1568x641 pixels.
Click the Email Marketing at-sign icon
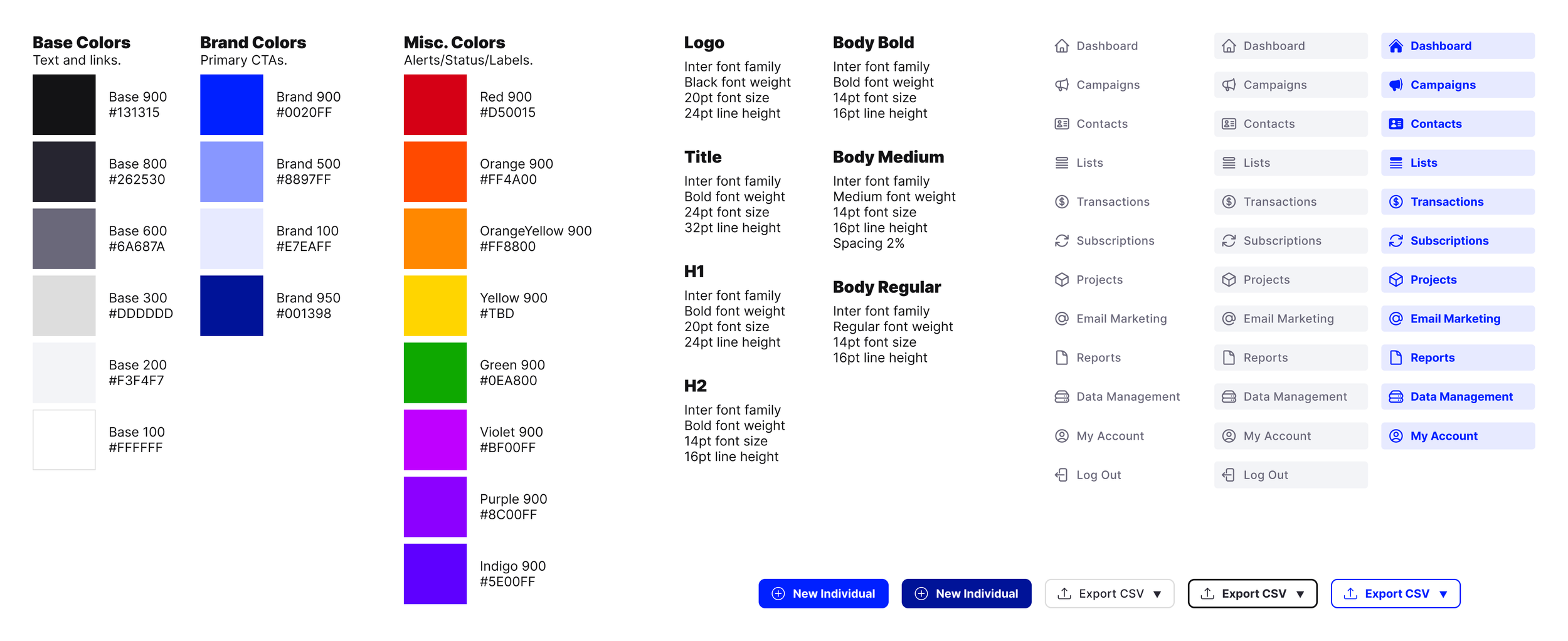[1061, 318]
